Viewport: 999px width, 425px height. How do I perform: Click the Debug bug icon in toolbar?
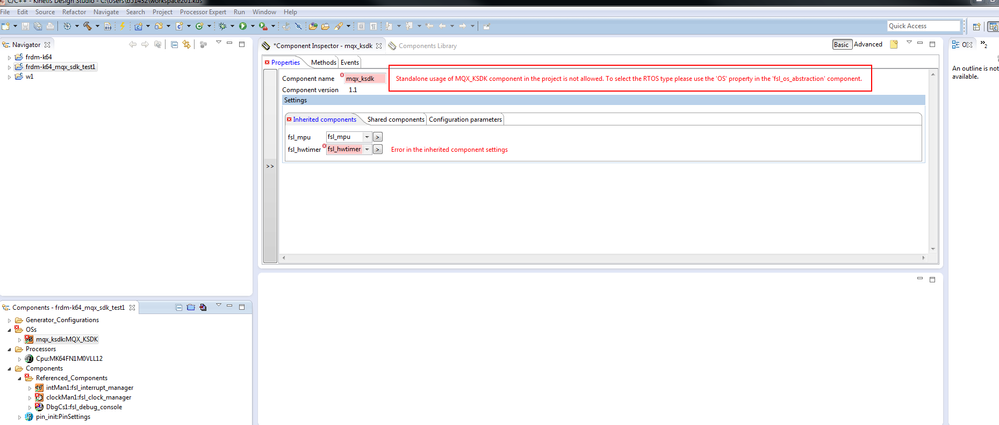coord(222,26)
